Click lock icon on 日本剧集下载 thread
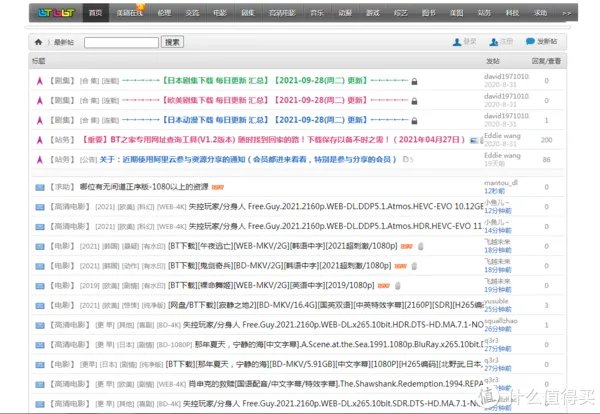Image resolution: width=600 pixels, height=414 pixels. pos(414,81)
